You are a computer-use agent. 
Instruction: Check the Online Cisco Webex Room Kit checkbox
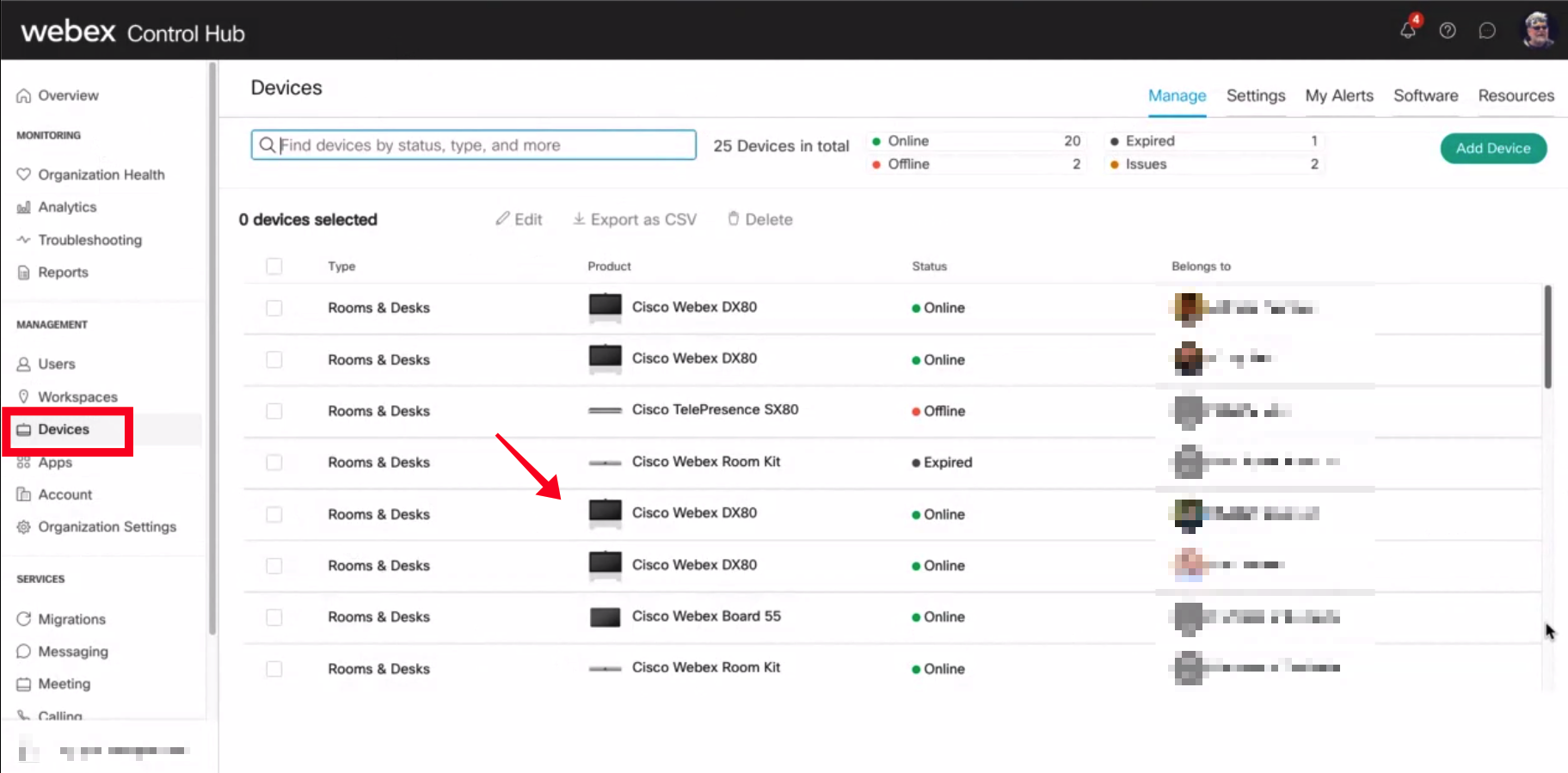click(x=274, y=669)
